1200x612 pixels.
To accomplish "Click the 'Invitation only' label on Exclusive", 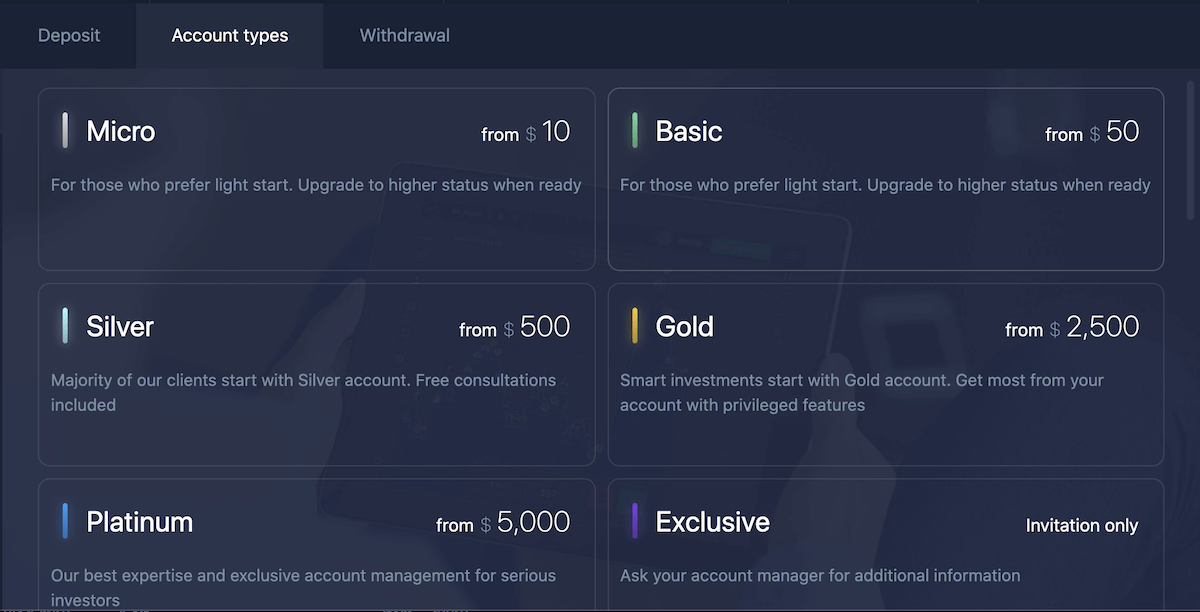I will tap(1082, 525).
